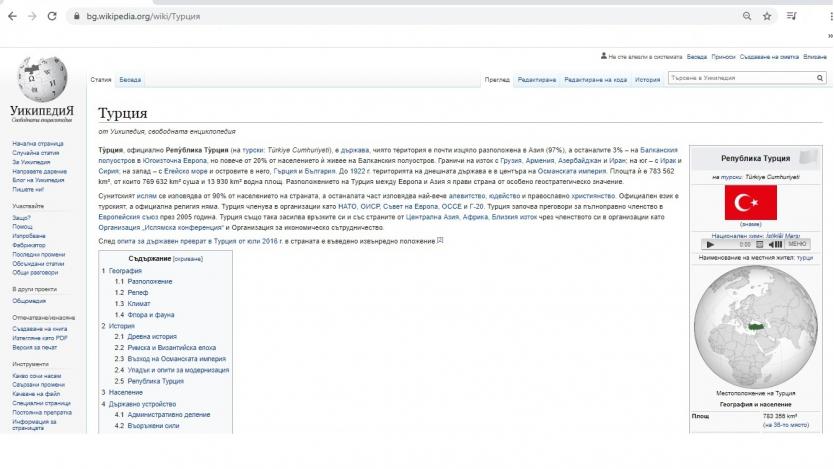Viewport: 834px width, 469px height.
Task: Open the Централна Азия link
Action: tap(432, 217)
